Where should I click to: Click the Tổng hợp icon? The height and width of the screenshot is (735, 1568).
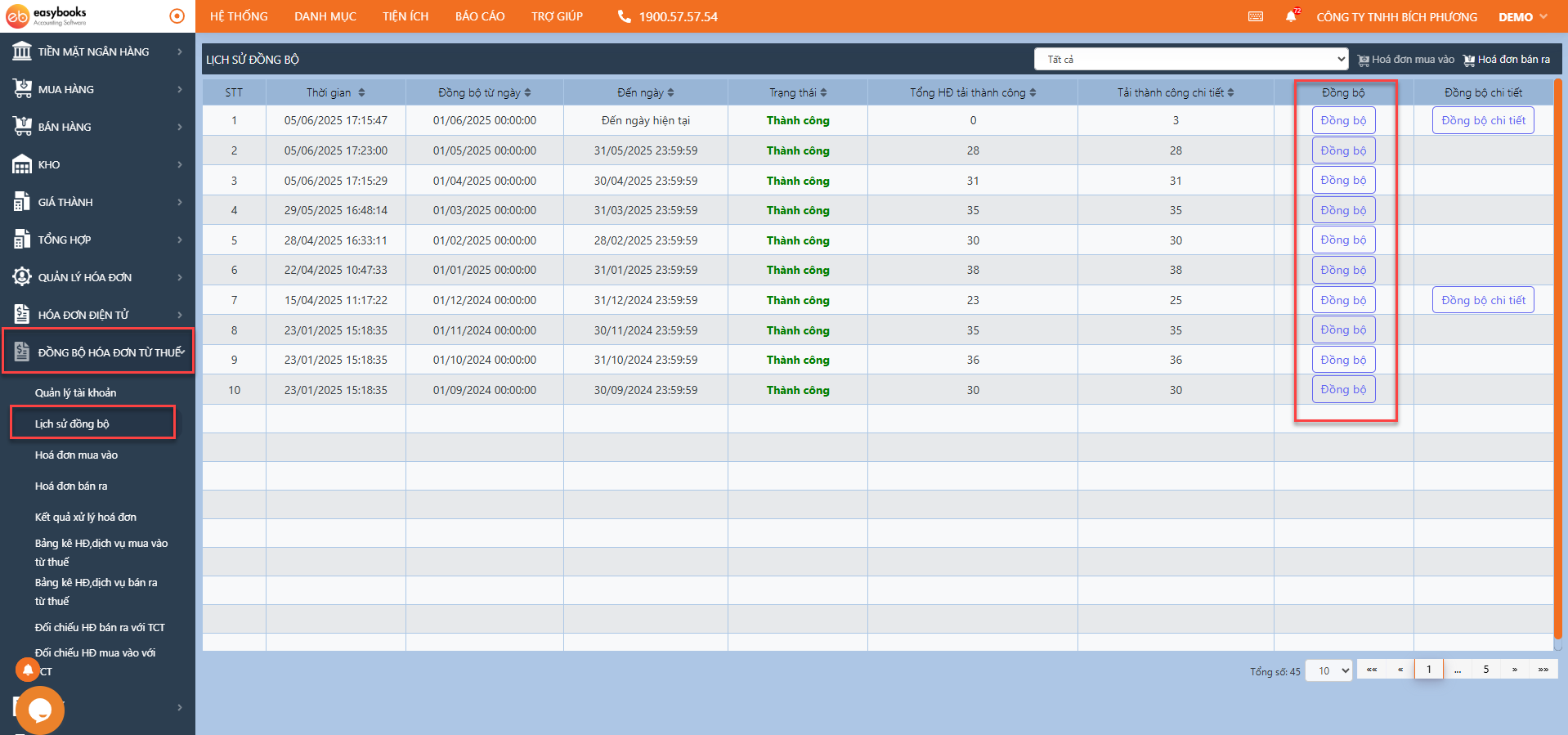coord(22,240)
